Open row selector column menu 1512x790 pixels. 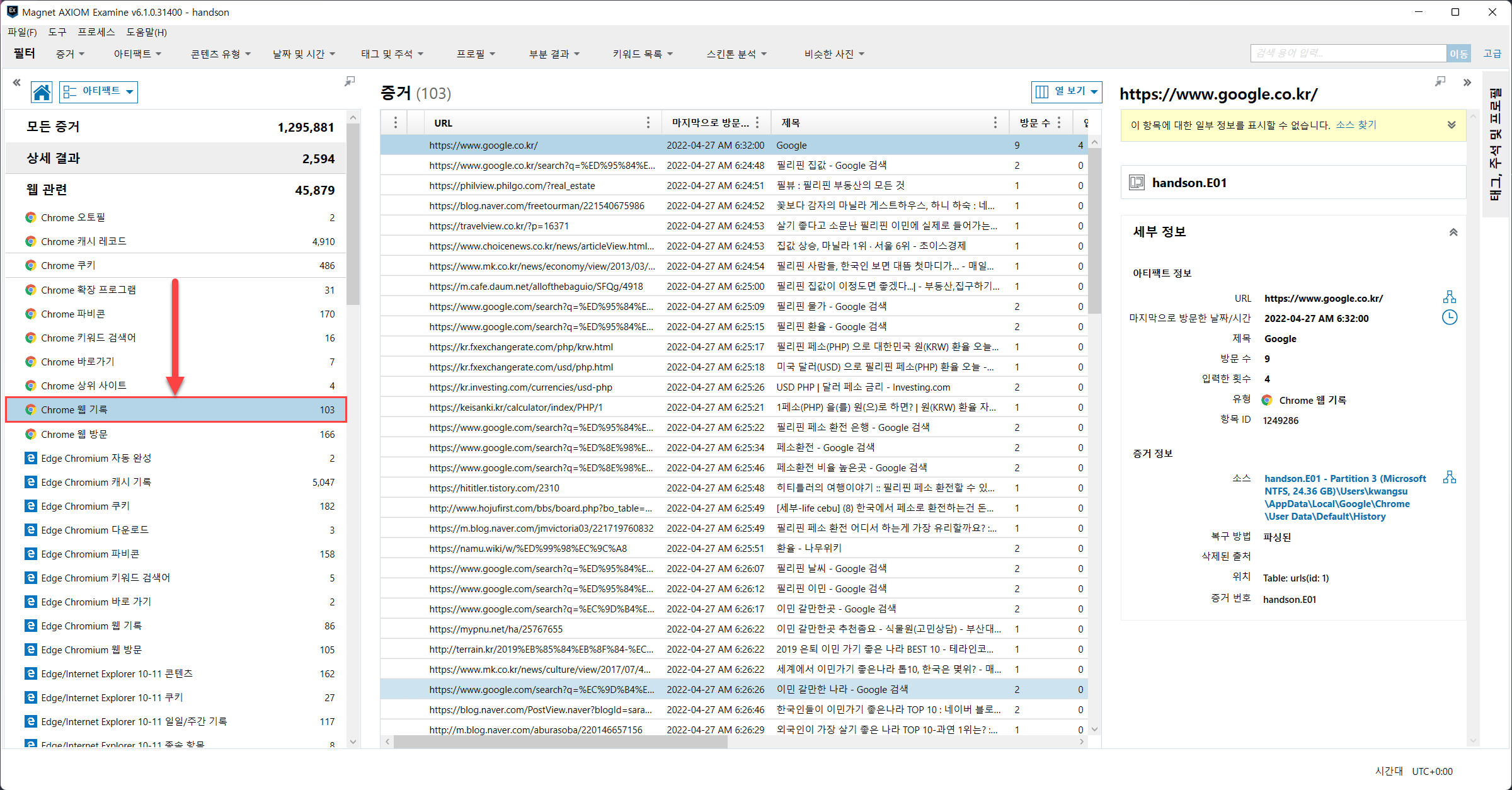coord(395,123)
